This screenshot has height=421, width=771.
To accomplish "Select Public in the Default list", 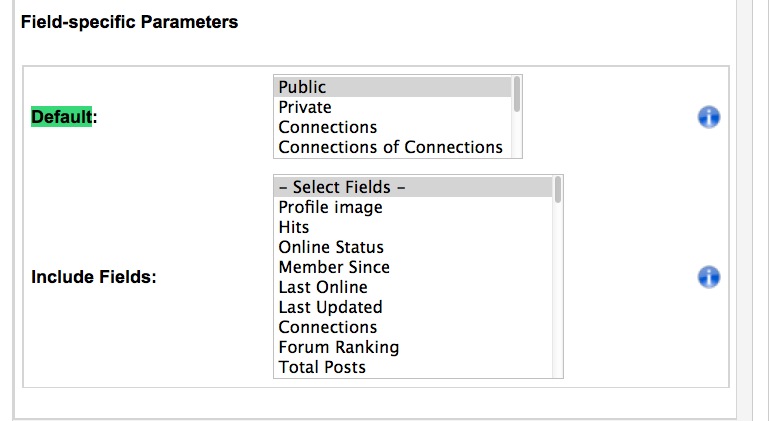I will [x=392, y=87].
